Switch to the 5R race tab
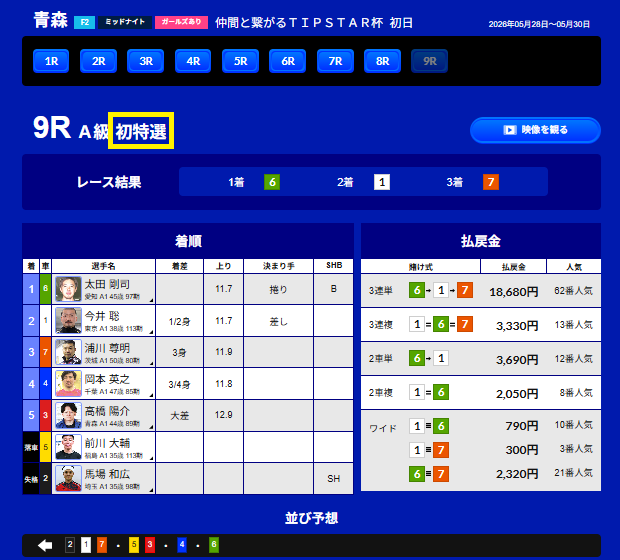This screenshot has width=620, height=560. [x=240, y=61]
